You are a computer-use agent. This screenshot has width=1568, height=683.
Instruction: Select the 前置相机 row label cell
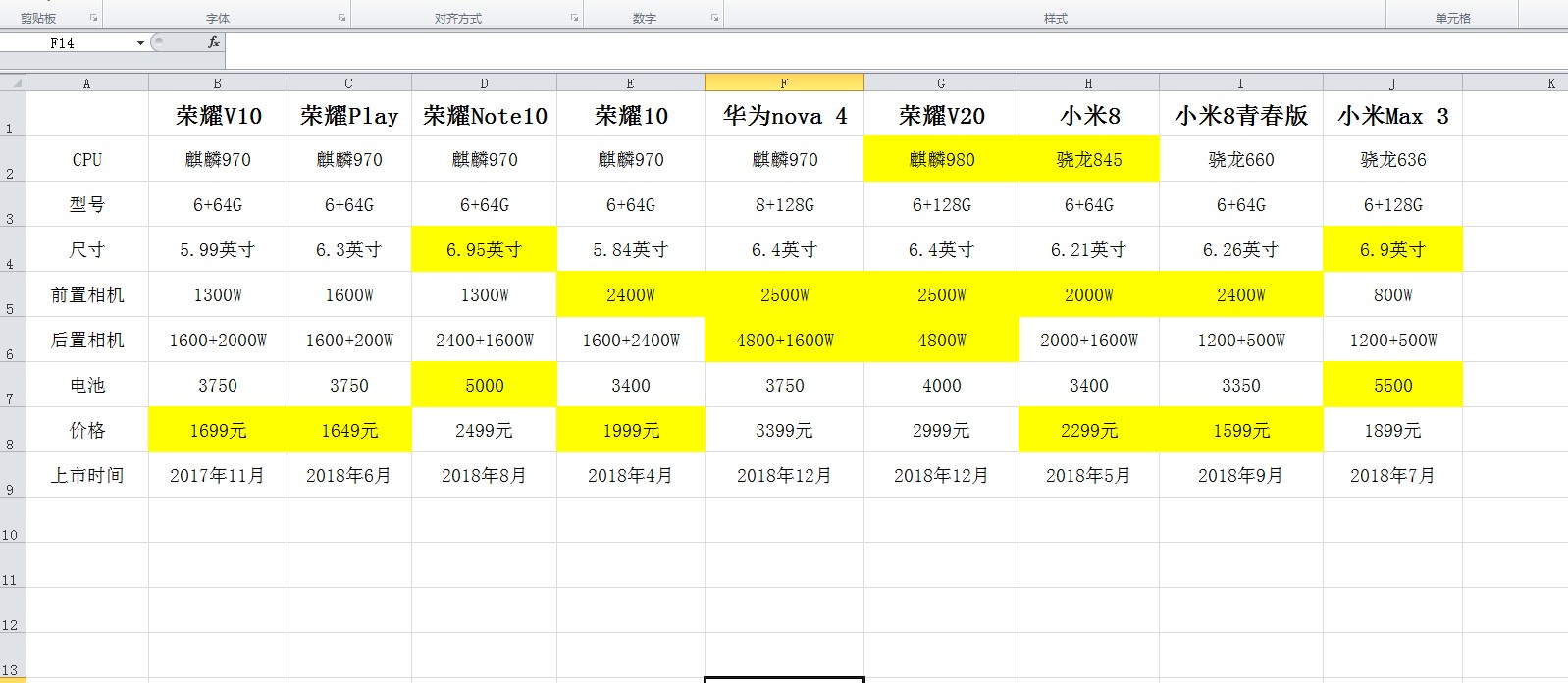coord(87,294)
